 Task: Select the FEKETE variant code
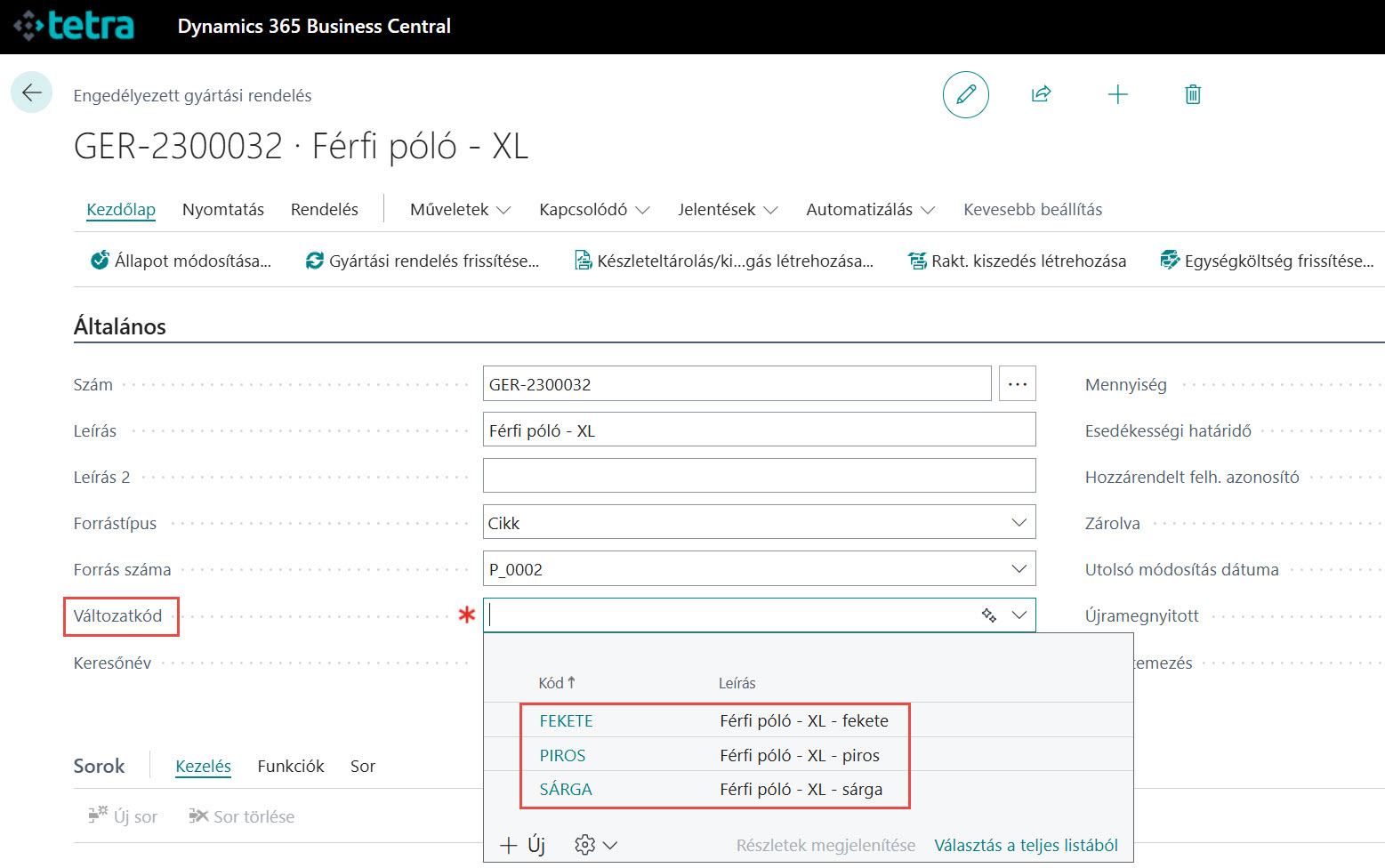click(x=566, y=720)
